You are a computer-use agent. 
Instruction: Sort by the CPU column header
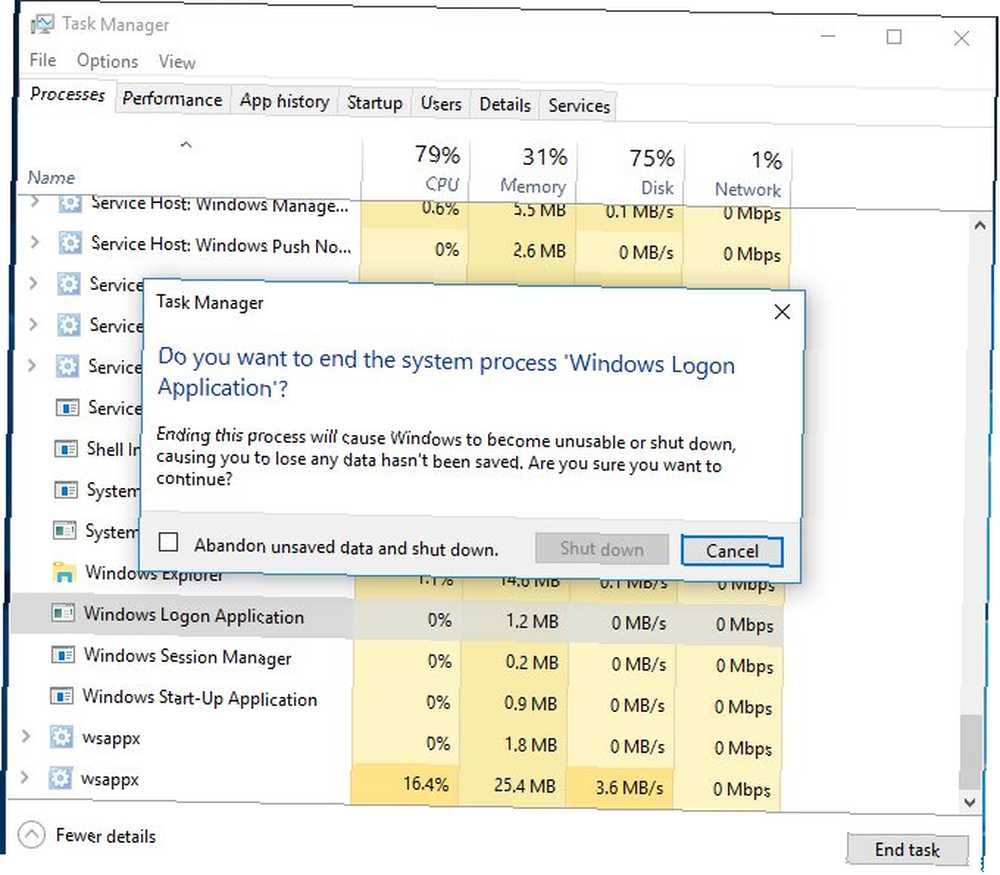click(415, 169)
